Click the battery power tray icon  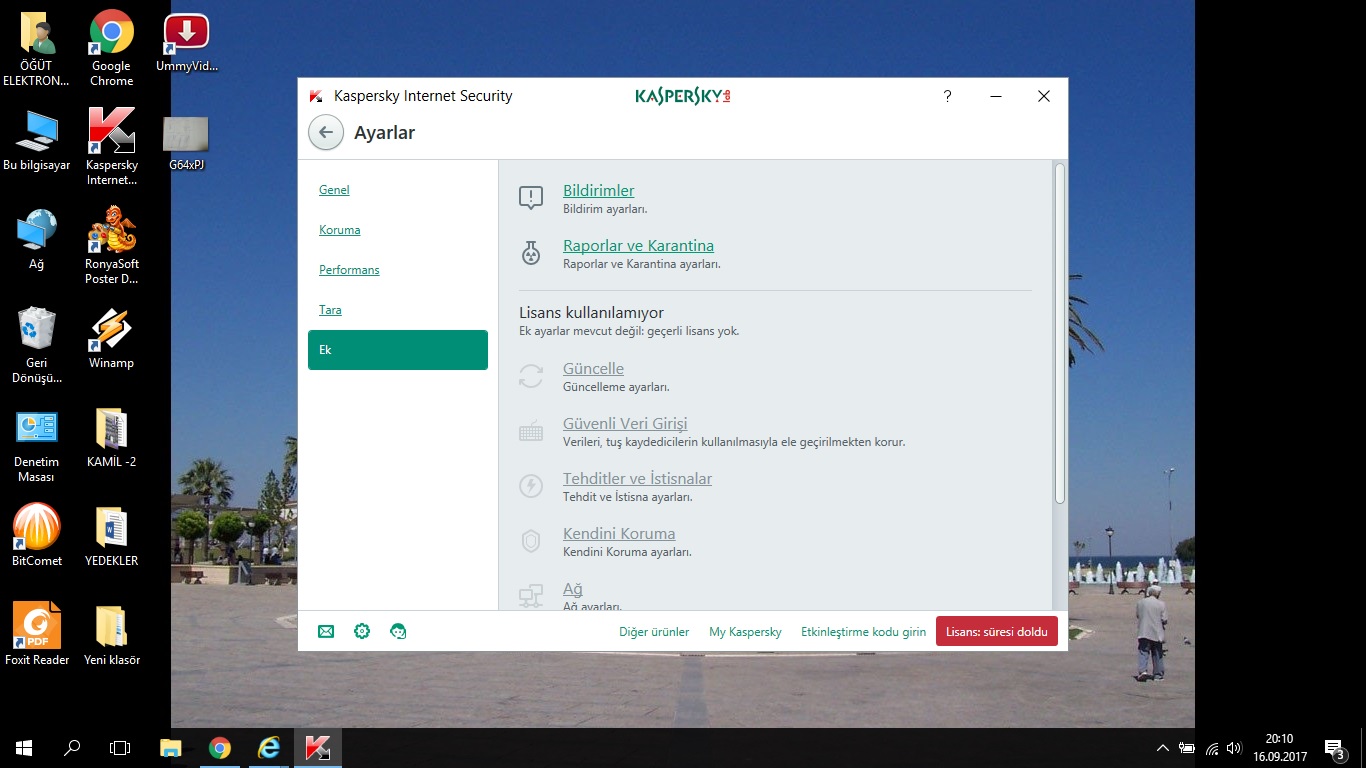click(x=1187, y=748)
